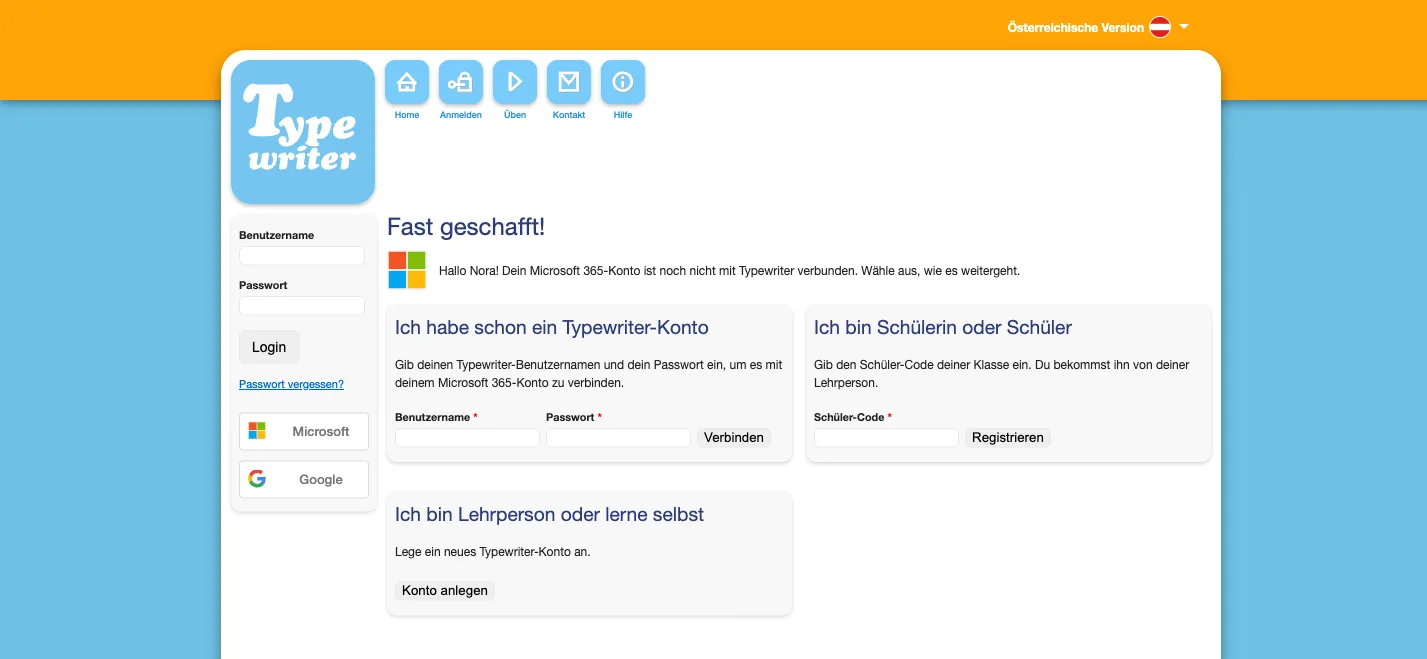Click the Login button in sidebar
1427x659 pixels.
pyautogui.click(x=269, y=347)
